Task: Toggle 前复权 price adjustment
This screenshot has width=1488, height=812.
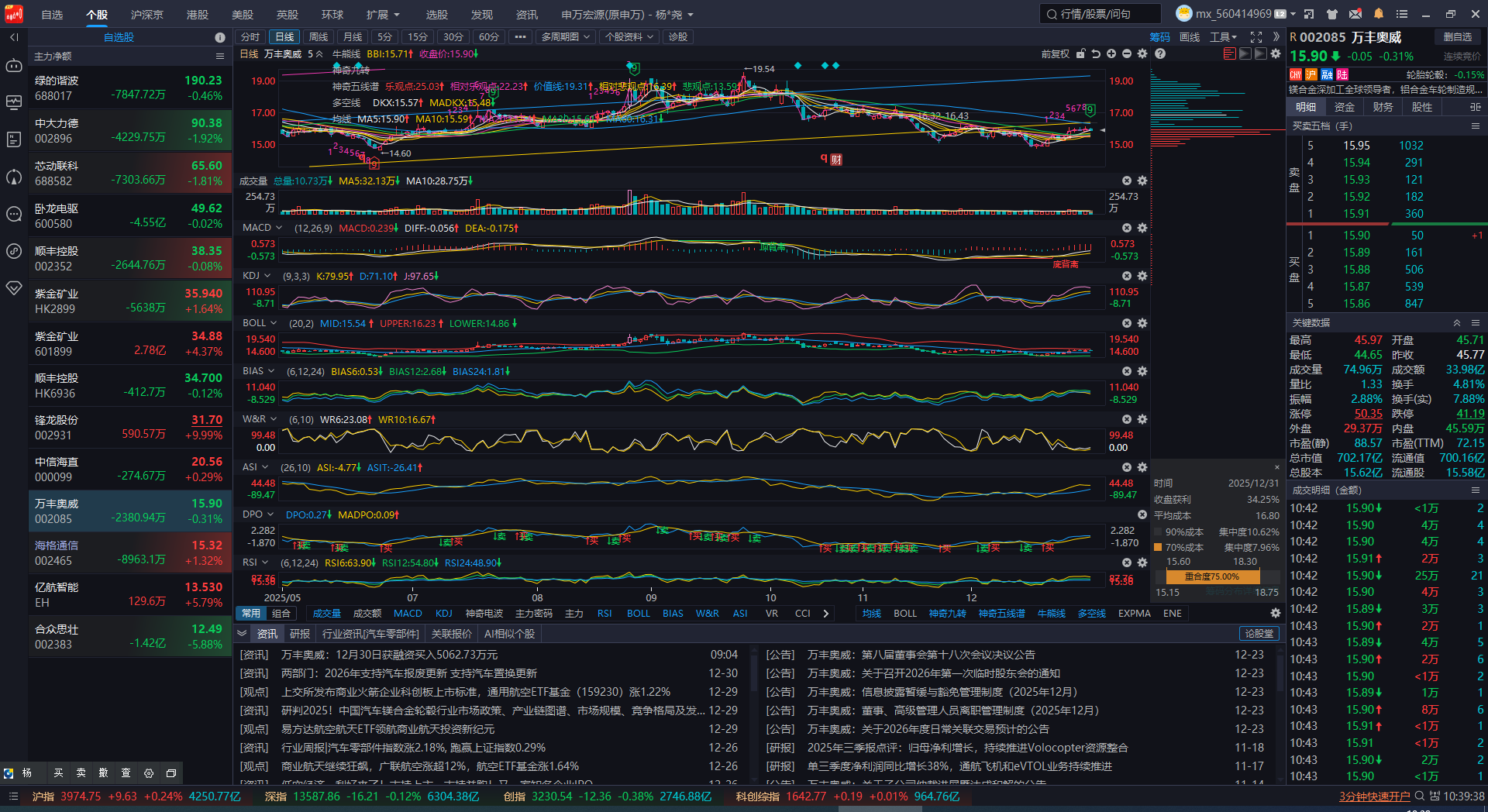Action: pyautogui.click(x=1056, y=53)
